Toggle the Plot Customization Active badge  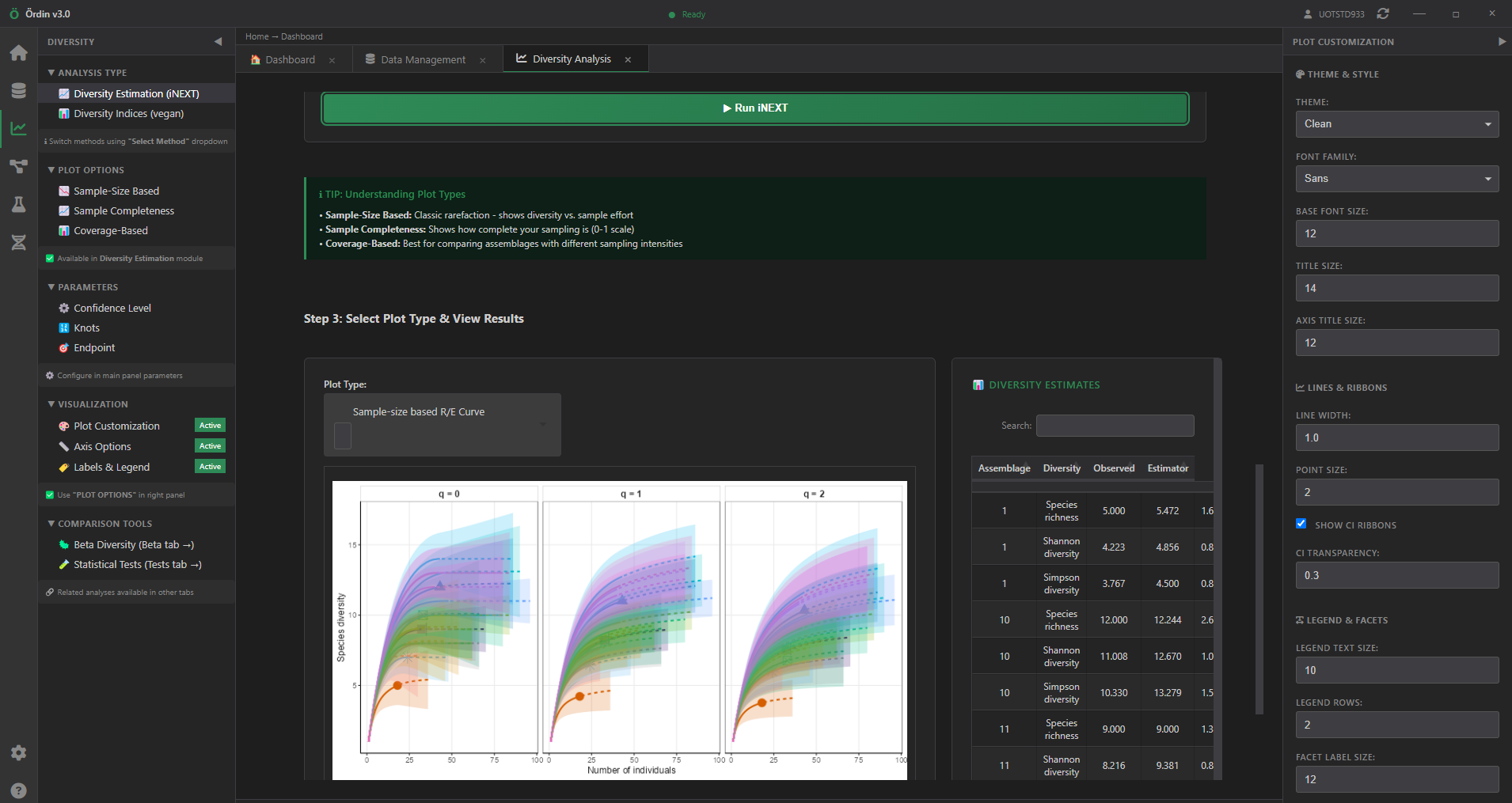pos(210,426)
